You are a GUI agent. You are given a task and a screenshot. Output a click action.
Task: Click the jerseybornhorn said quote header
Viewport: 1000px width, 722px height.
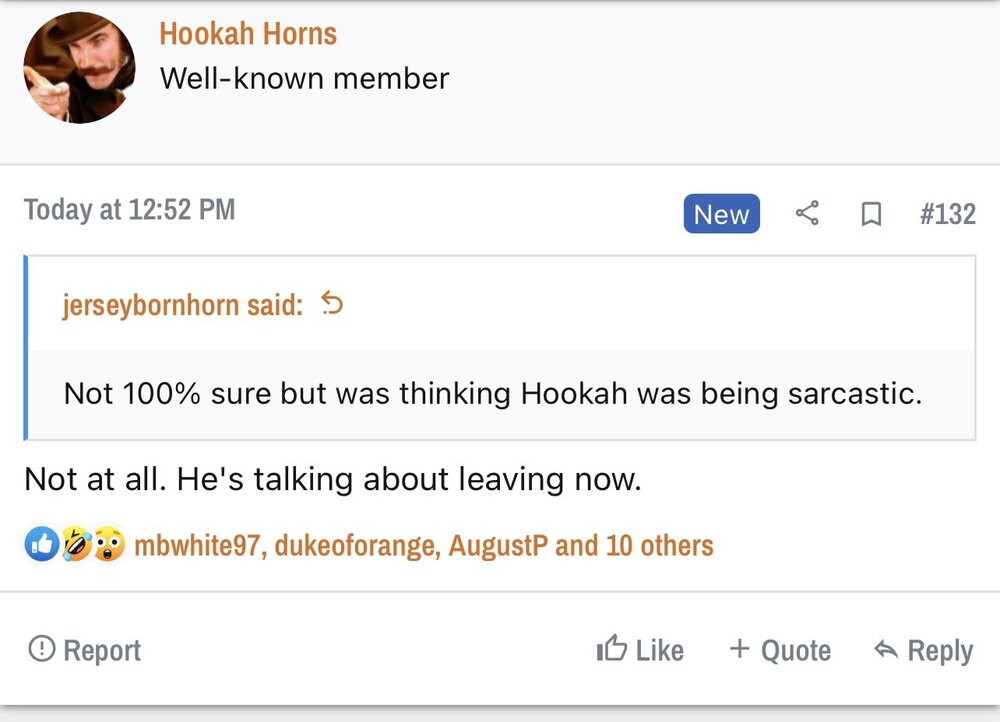pos(182,305)
